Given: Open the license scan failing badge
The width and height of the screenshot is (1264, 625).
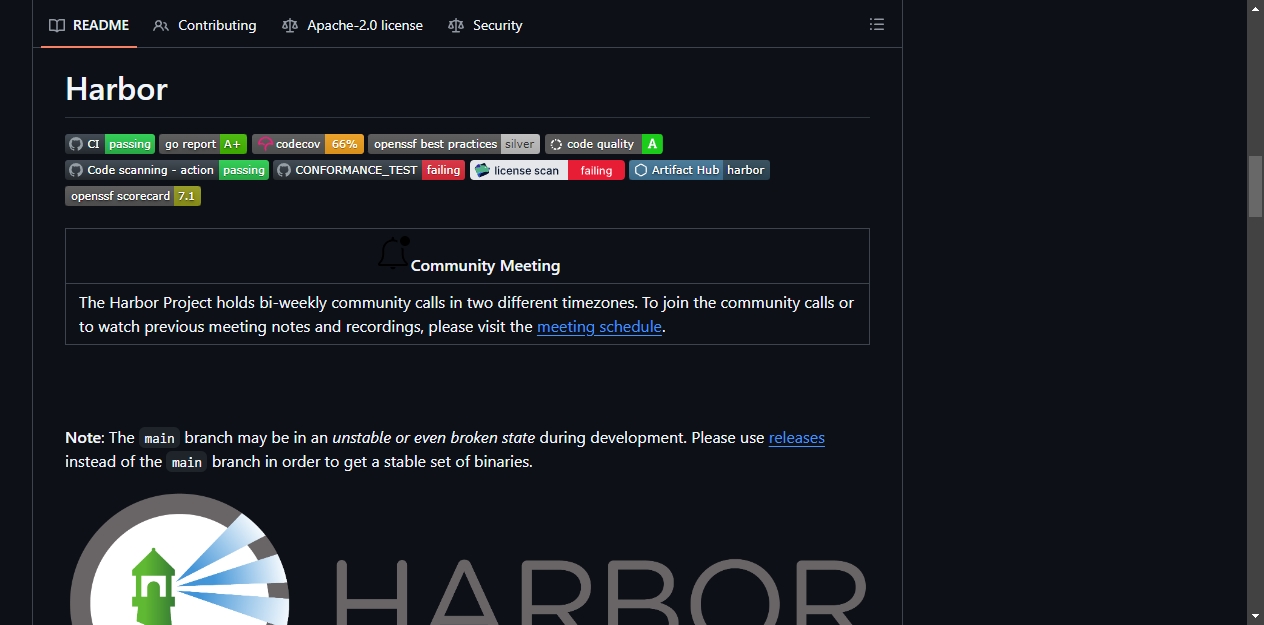Looking at the screenshot, I should [547, 170].
